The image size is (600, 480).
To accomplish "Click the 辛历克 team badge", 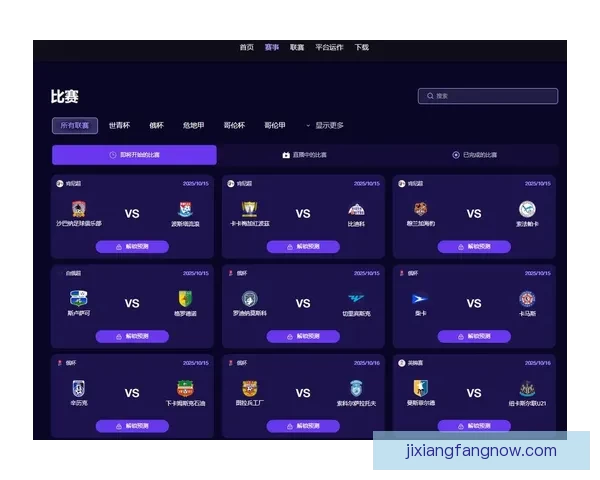I will pyautogui.click(x=78, y=388).
